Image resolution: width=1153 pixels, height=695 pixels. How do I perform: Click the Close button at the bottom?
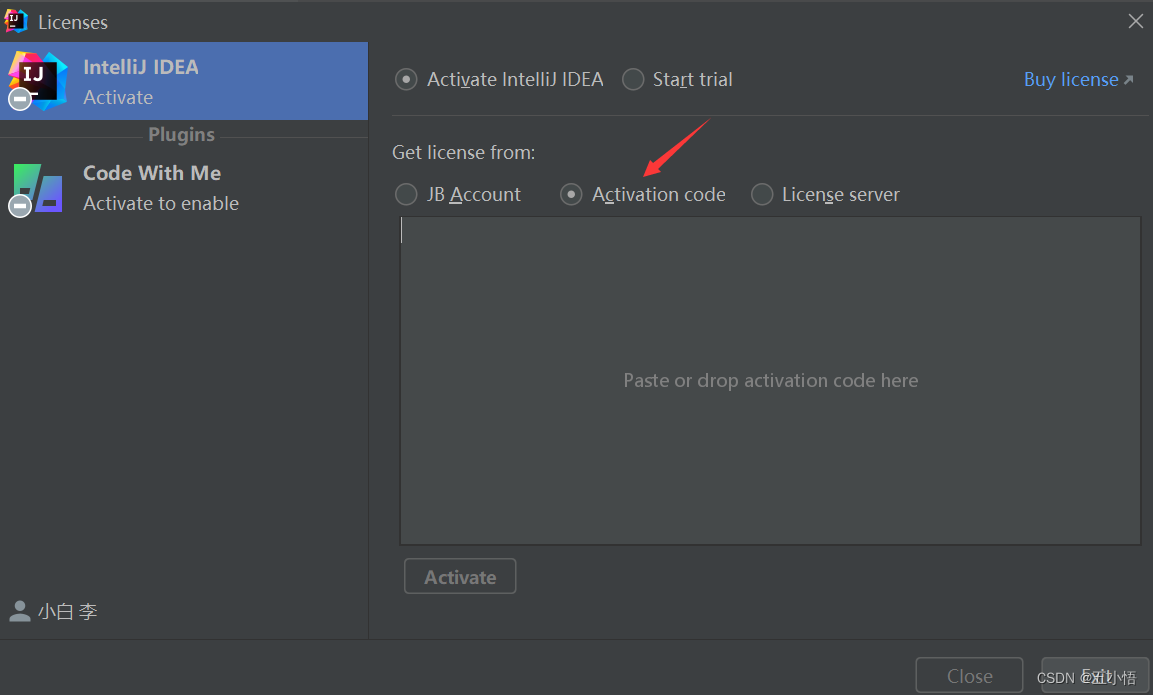click(969, 675)
